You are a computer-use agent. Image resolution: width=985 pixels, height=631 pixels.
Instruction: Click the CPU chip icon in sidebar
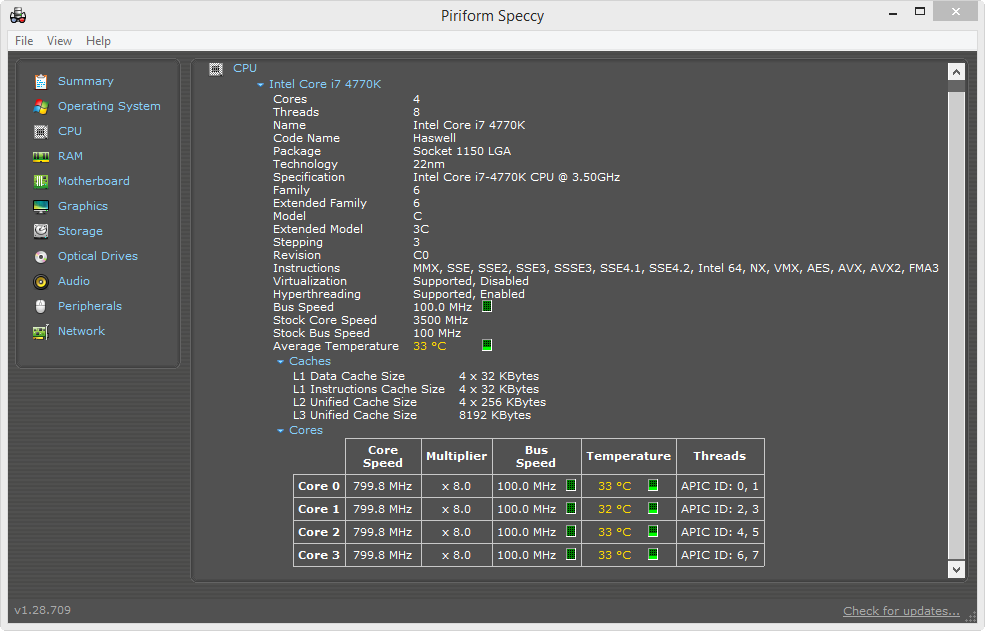coord(41,132)
